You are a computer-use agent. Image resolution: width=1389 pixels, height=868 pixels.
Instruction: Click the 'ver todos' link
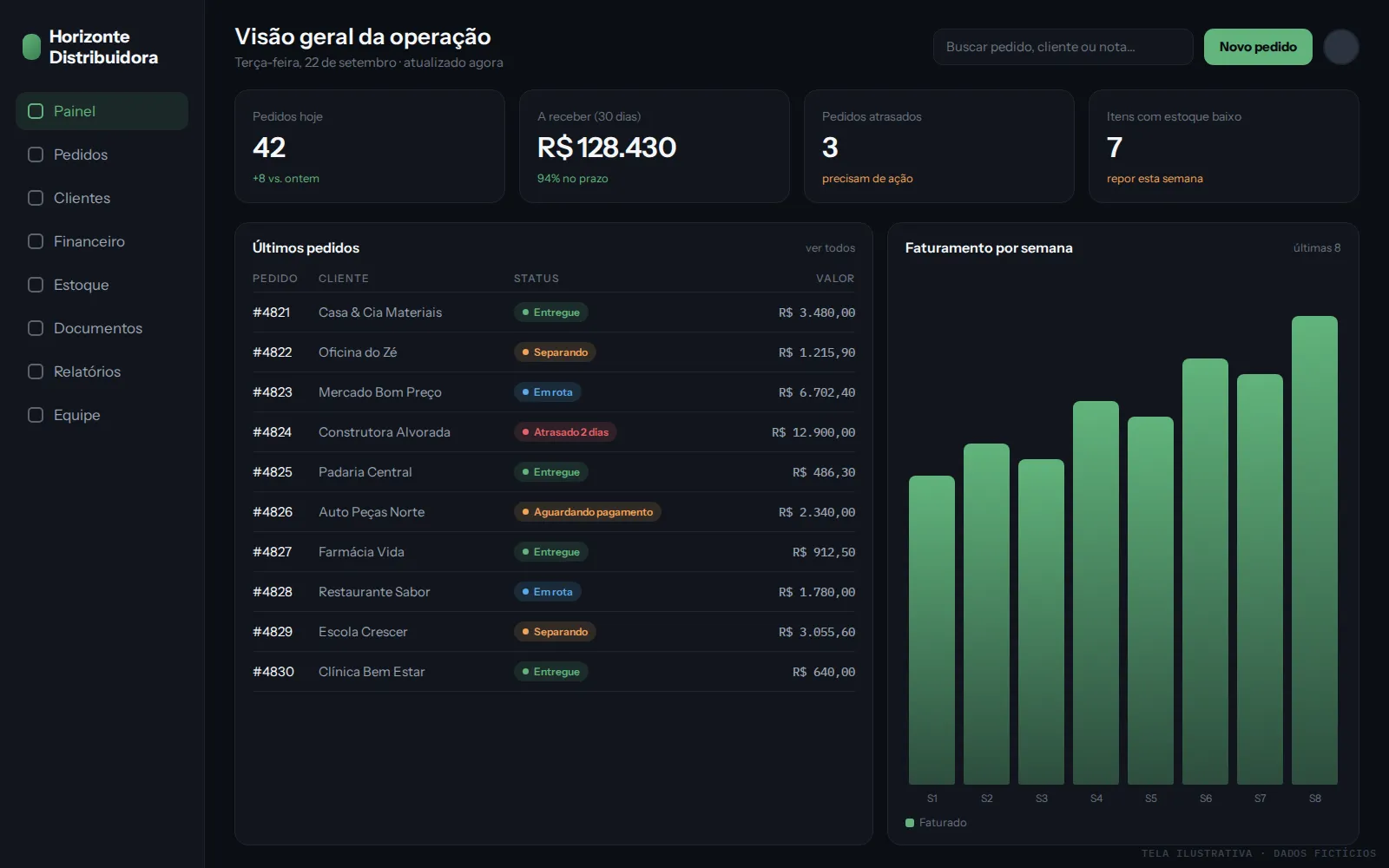pos(830,248)
